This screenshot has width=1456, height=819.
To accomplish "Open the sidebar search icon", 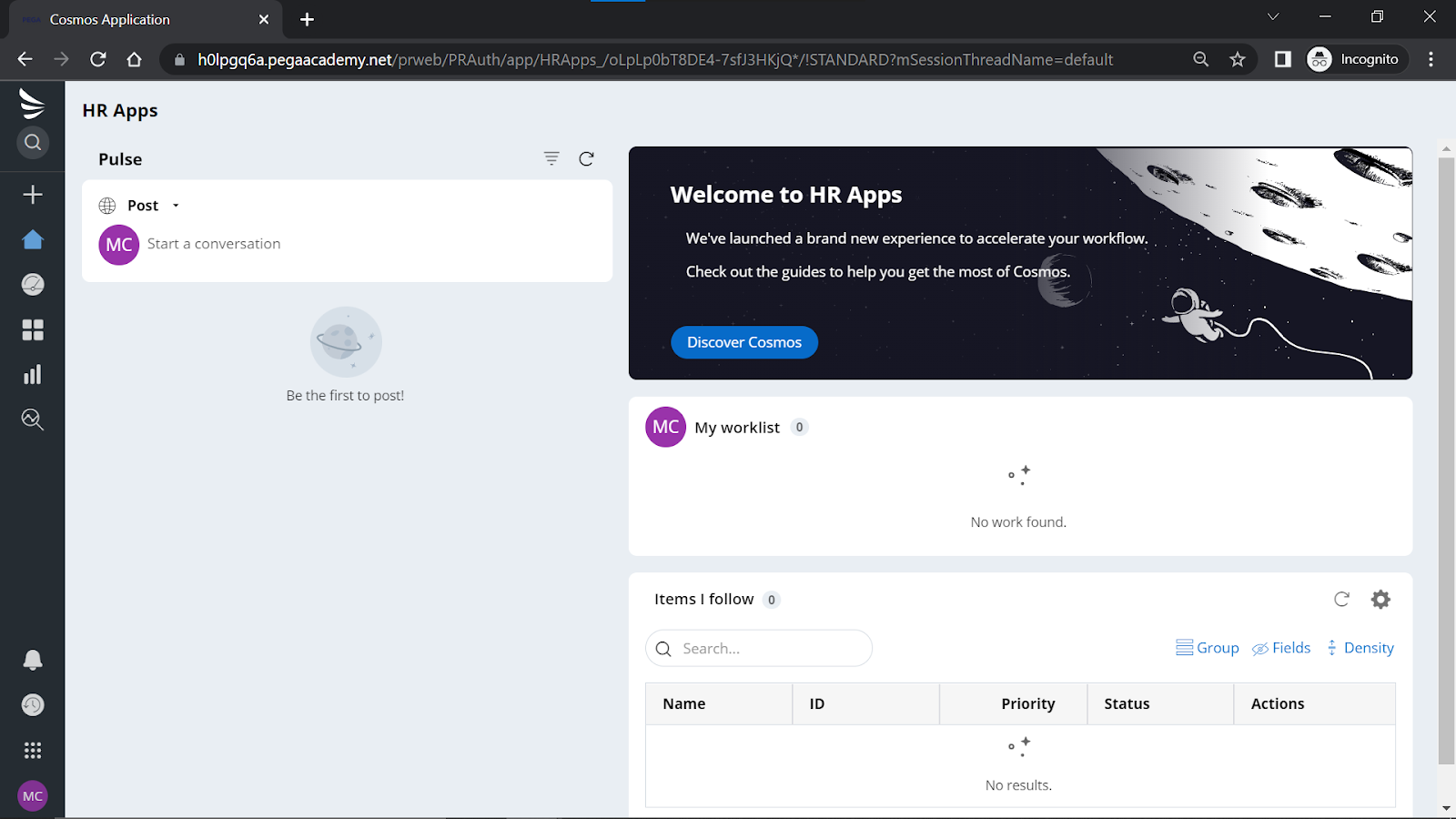I will (33, 142).
